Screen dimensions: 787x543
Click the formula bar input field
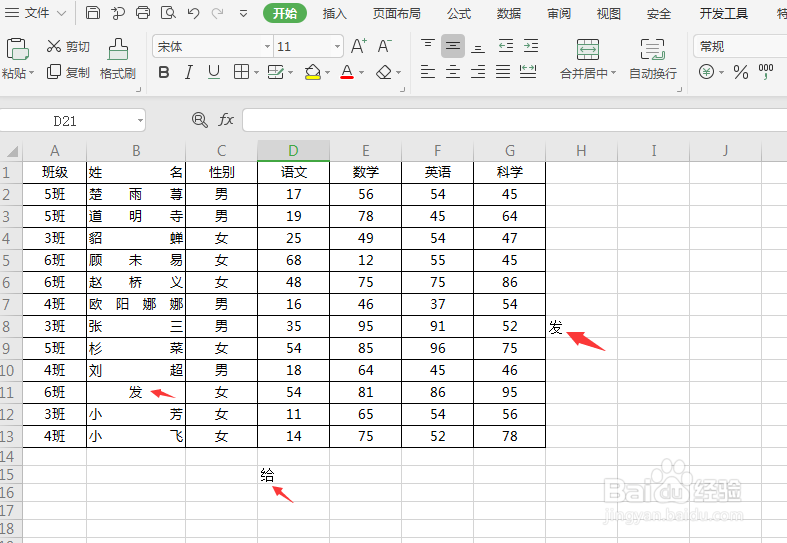(514, 120)
